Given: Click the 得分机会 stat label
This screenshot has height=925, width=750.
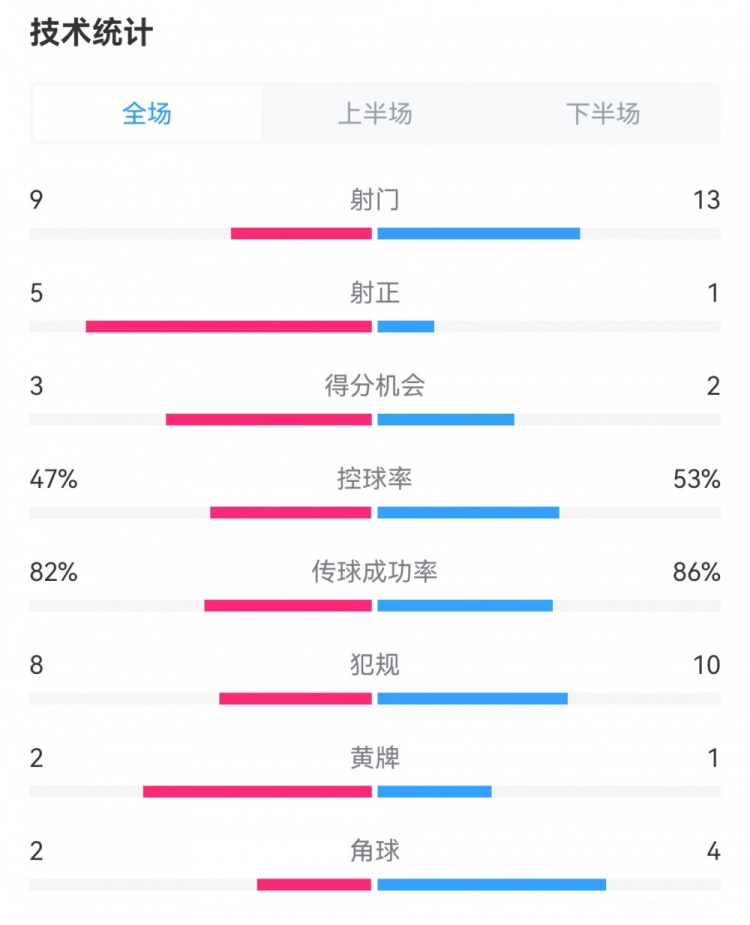Looking at the screenshot, I should (375, 386).
